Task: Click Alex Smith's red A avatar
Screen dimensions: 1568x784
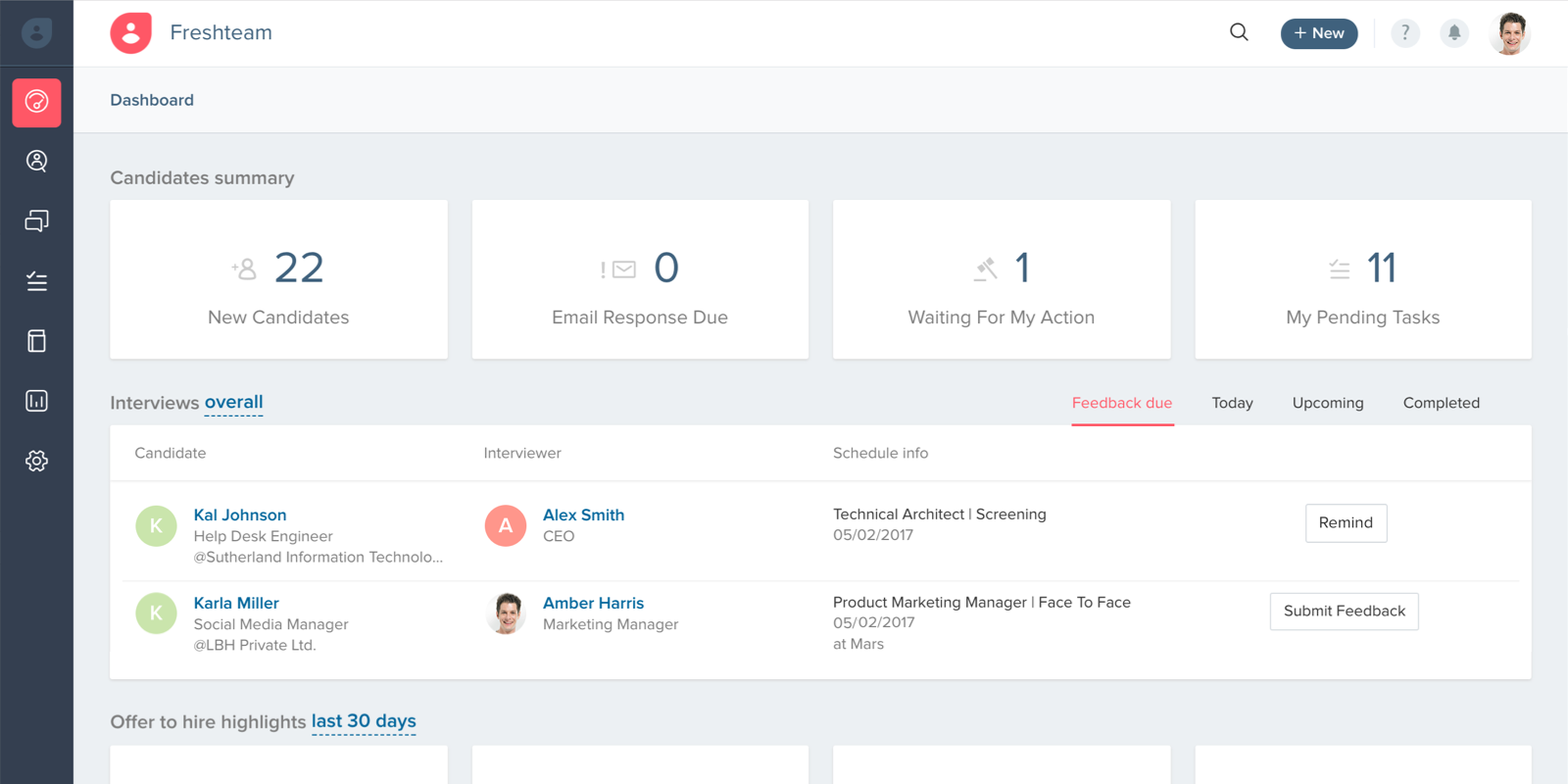Action: (506, 526)
